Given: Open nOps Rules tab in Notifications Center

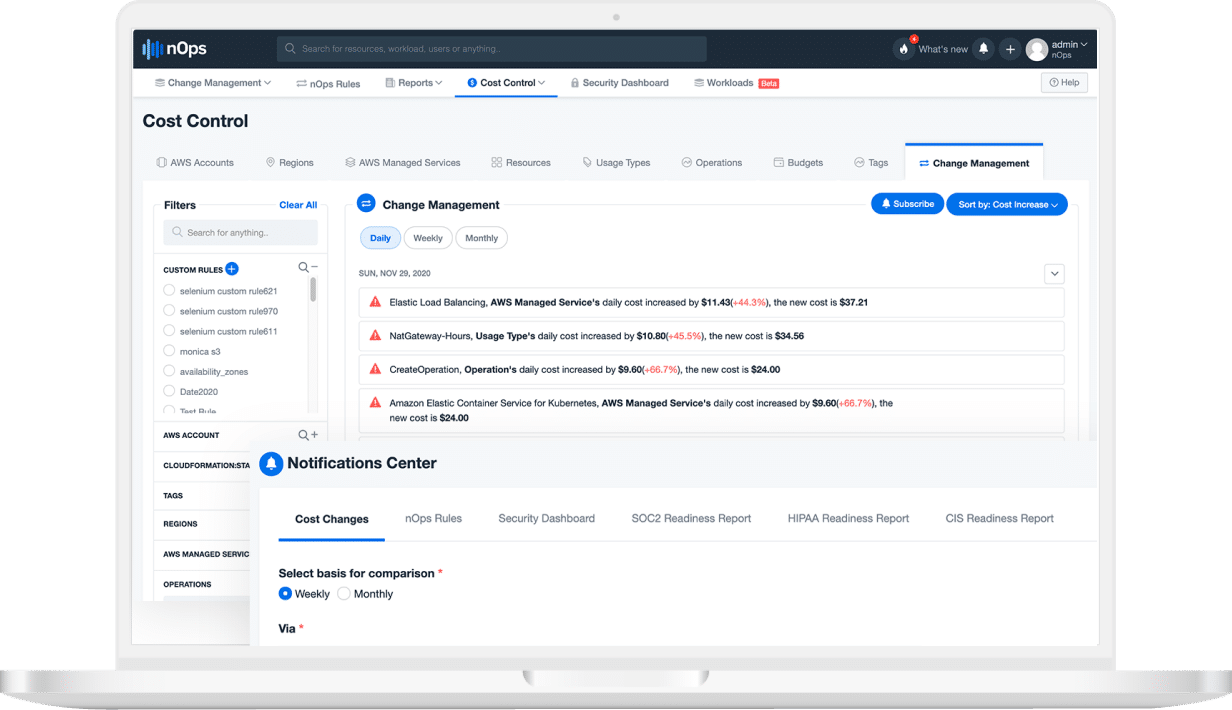Looking at the screenshot, I should (433, 518).
